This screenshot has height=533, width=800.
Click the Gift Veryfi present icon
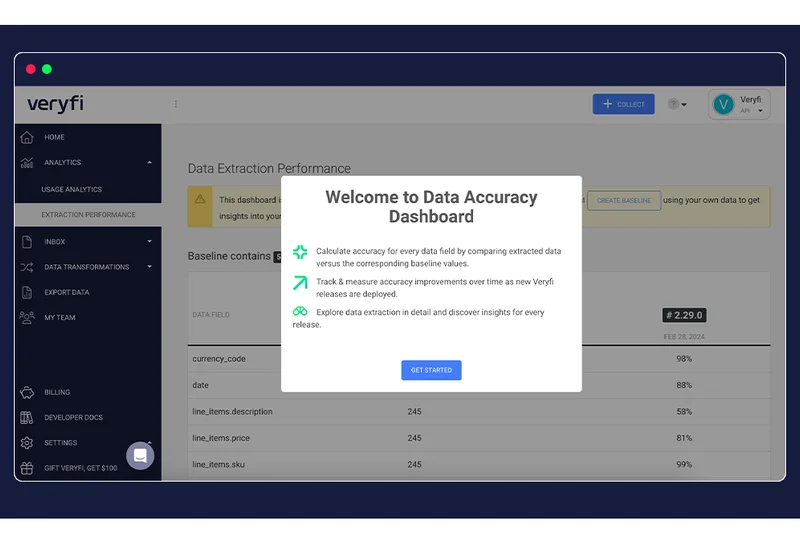tap(27, 468)
